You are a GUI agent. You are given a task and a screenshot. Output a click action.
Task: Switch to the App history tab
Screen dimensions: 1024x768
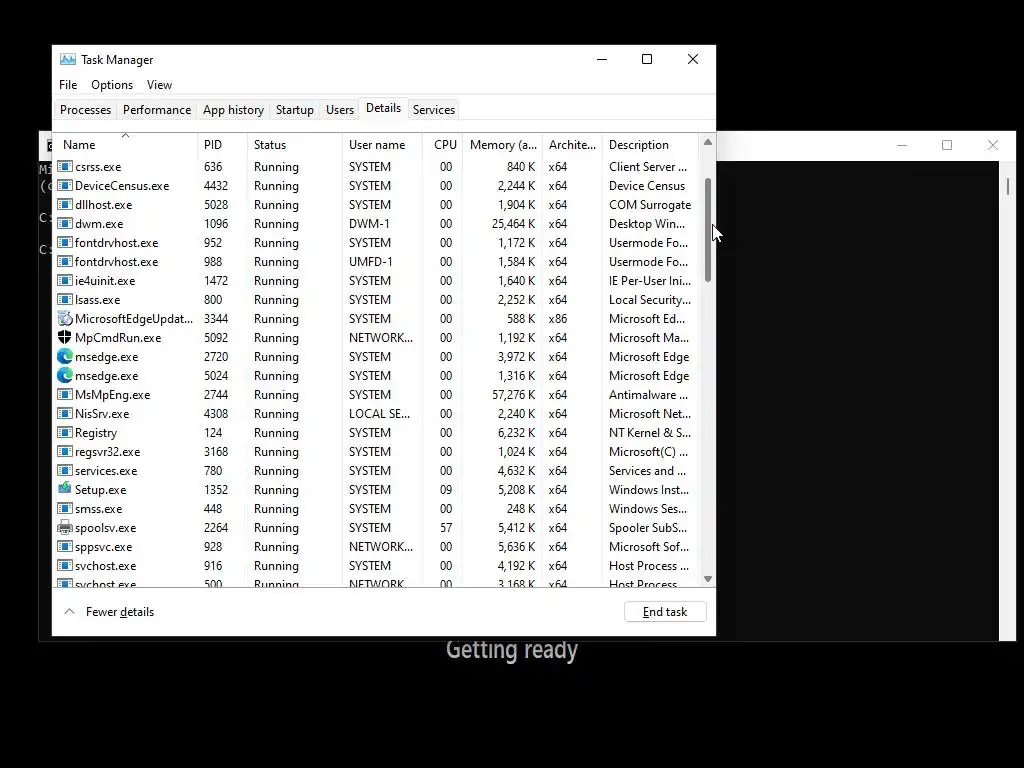(x=233, y=110)
